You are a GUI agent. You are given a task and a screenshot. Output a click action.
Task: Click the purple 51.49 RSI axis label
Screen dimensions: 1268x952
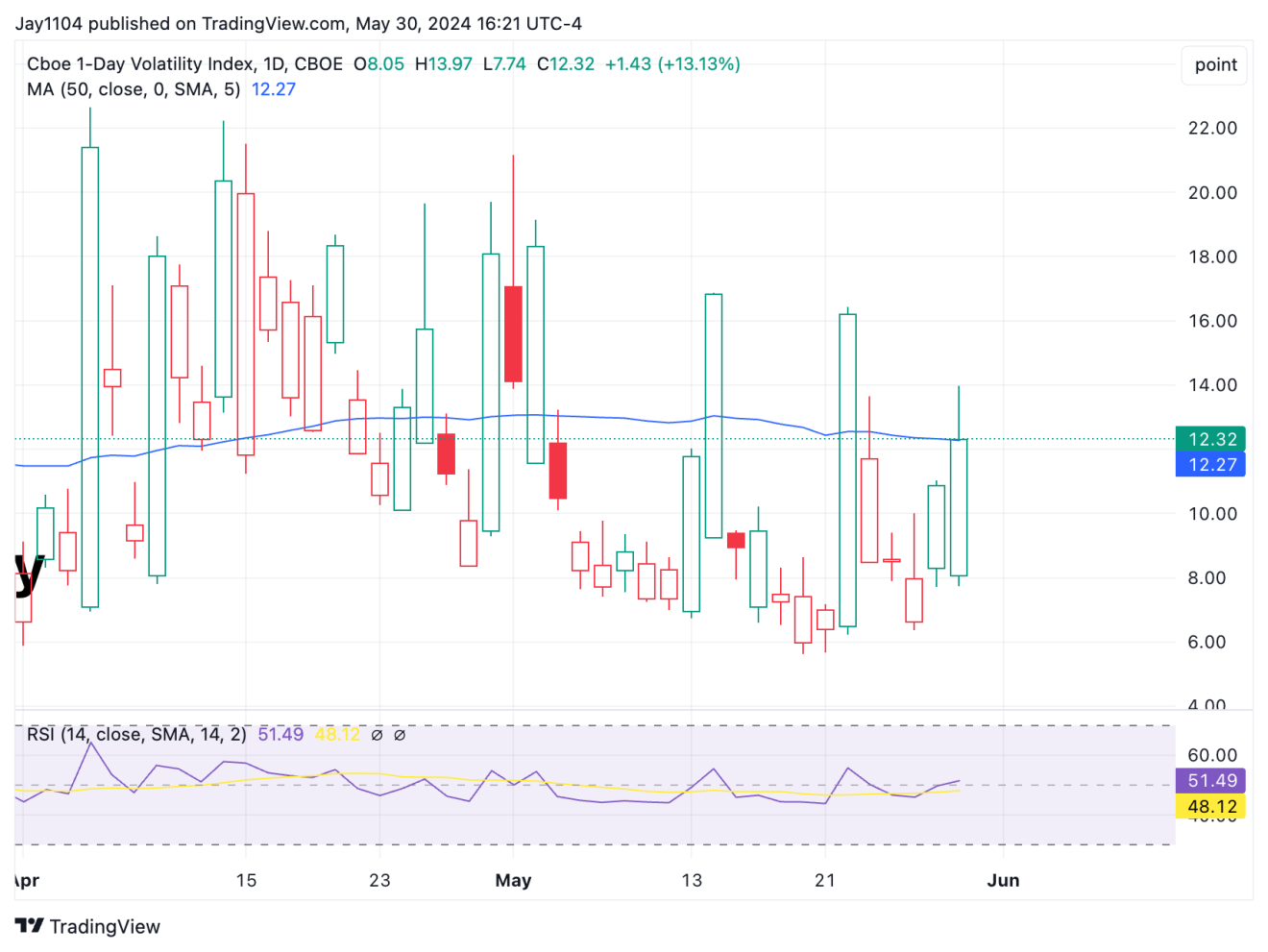(1210, 781)
